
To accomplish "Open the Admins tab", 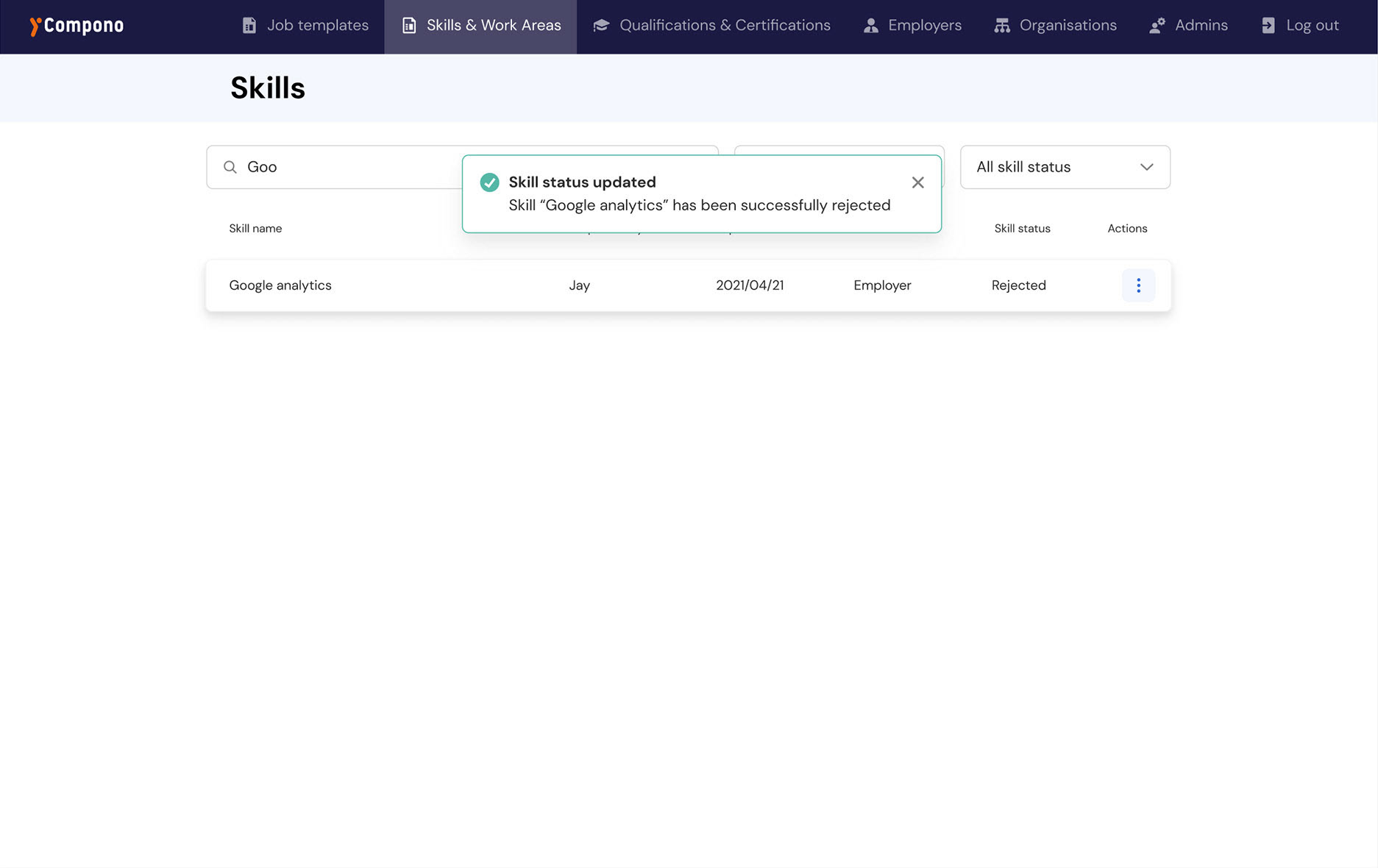I will [x=1188, y=26].
